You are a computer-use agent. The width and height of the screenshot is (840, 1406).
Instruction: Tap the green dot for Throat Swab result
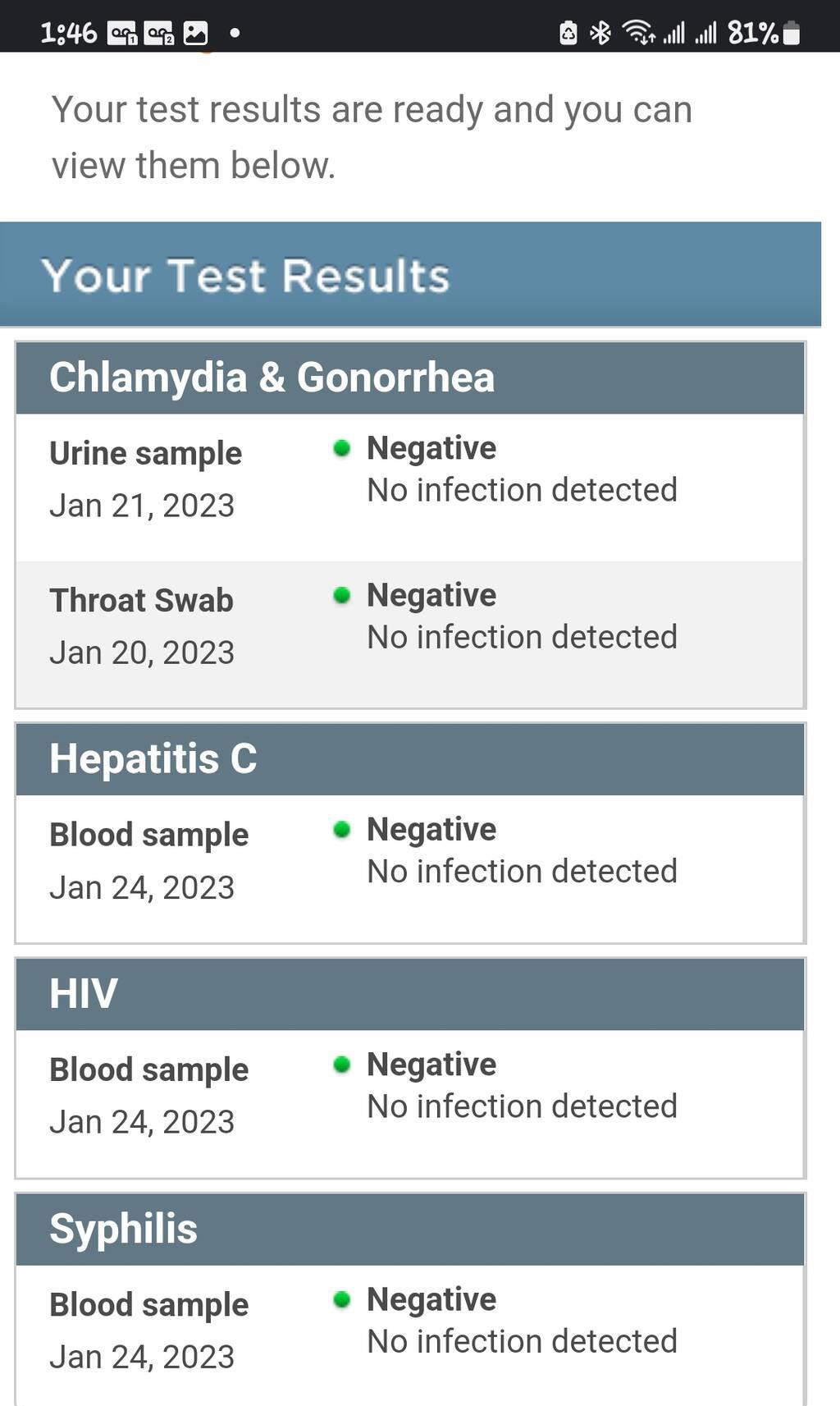(342, 595)
